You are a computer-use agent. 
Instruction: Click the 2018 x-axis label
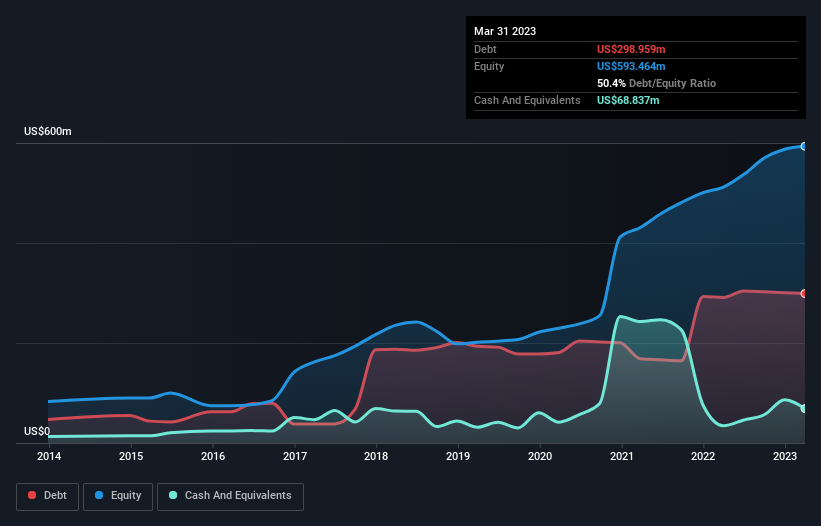click(376, 456)
